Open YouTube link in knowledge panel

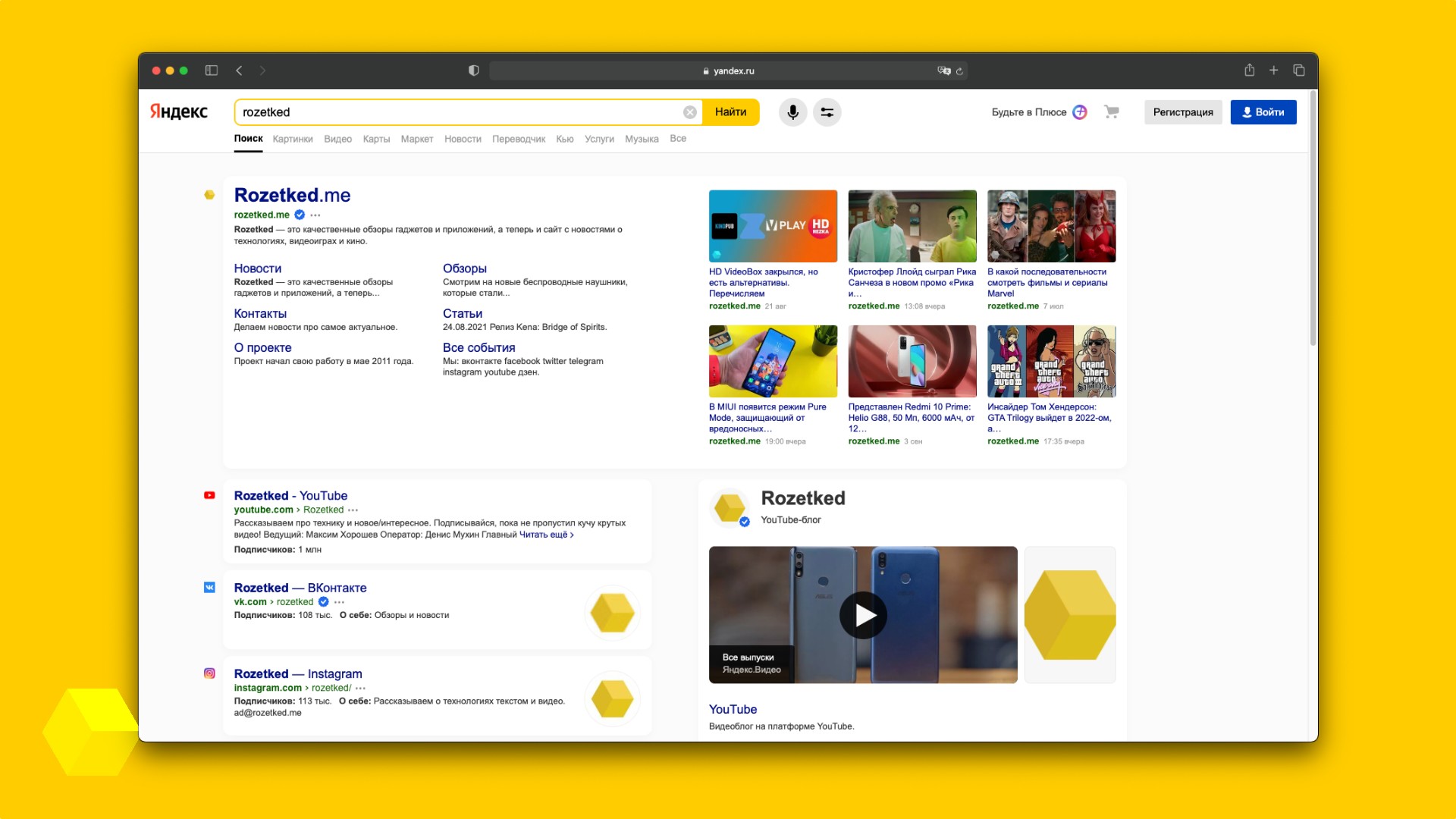click(x=733, y=709)
